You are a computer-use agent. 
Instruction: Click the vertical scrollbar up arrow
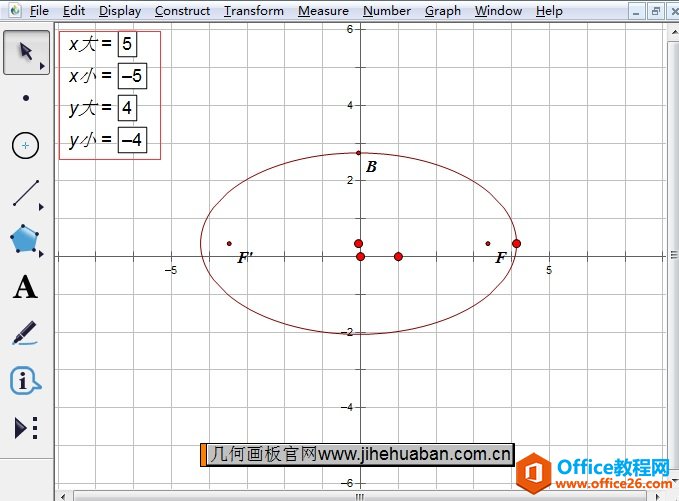(674, 32)
